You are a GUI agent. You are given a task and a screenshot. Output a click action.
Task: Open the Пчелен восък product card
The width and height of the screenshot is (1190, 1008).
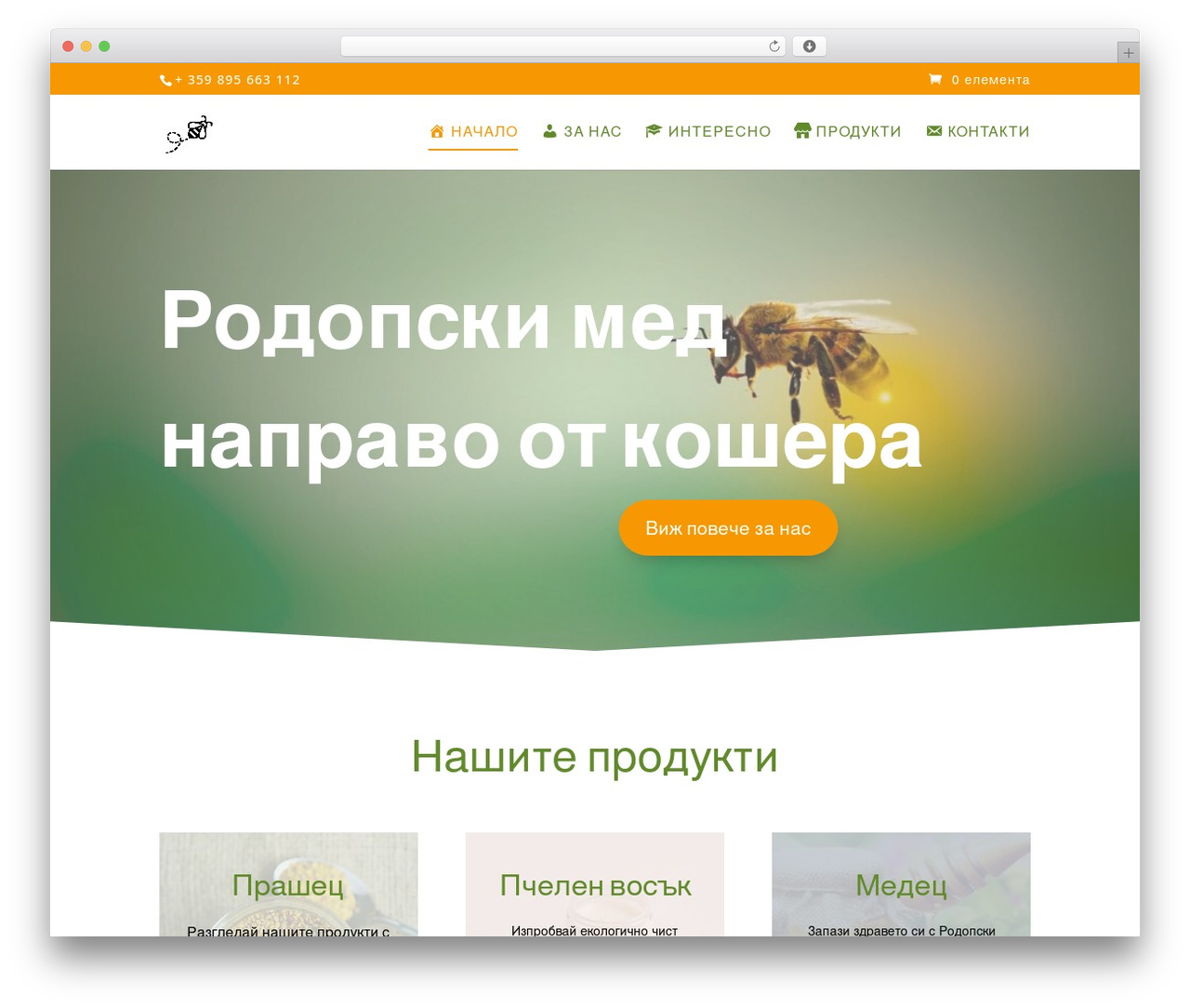pos(595,884)
